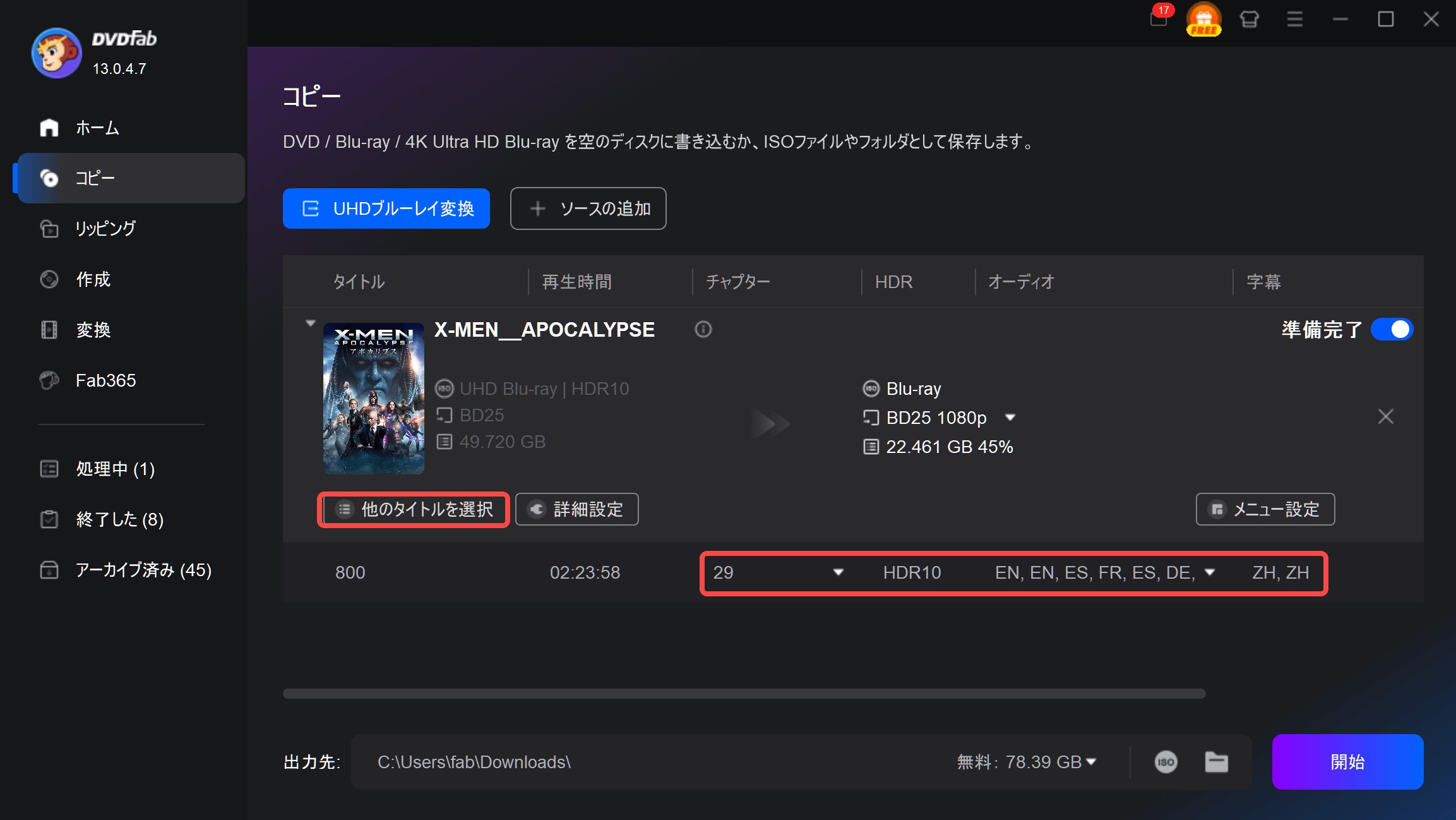
Task: Click the source size 49.720 GB text
Action: [502, 442]
